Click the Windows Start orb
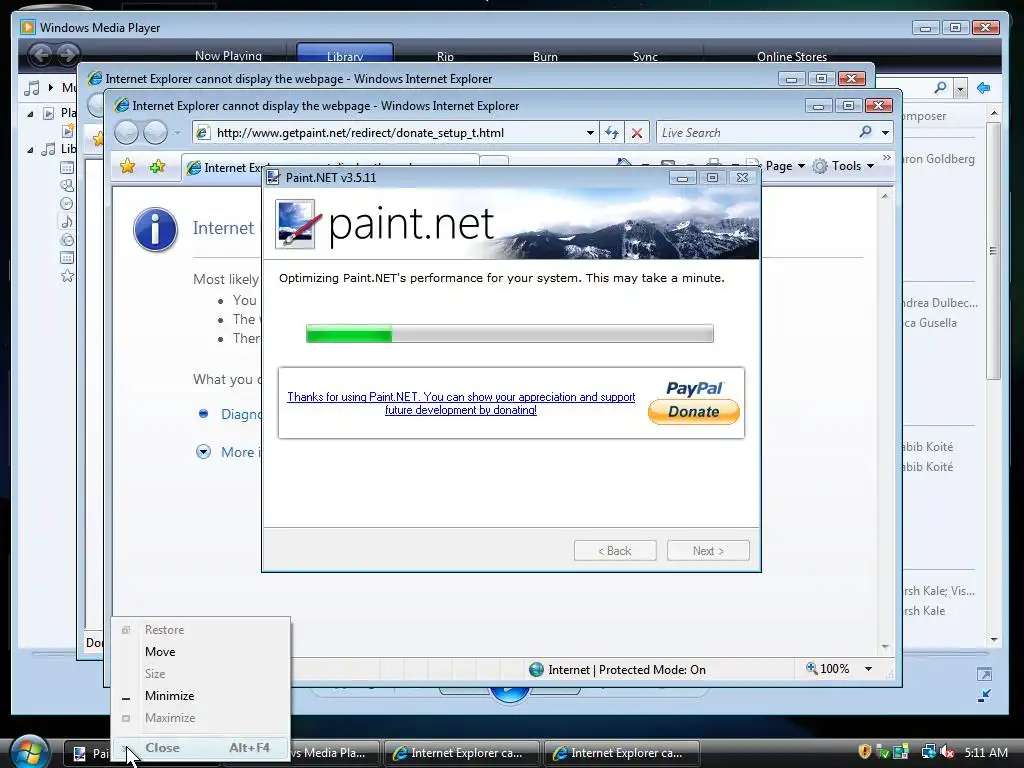Screen dimensions: 1024x768 (x=29, y=751)
